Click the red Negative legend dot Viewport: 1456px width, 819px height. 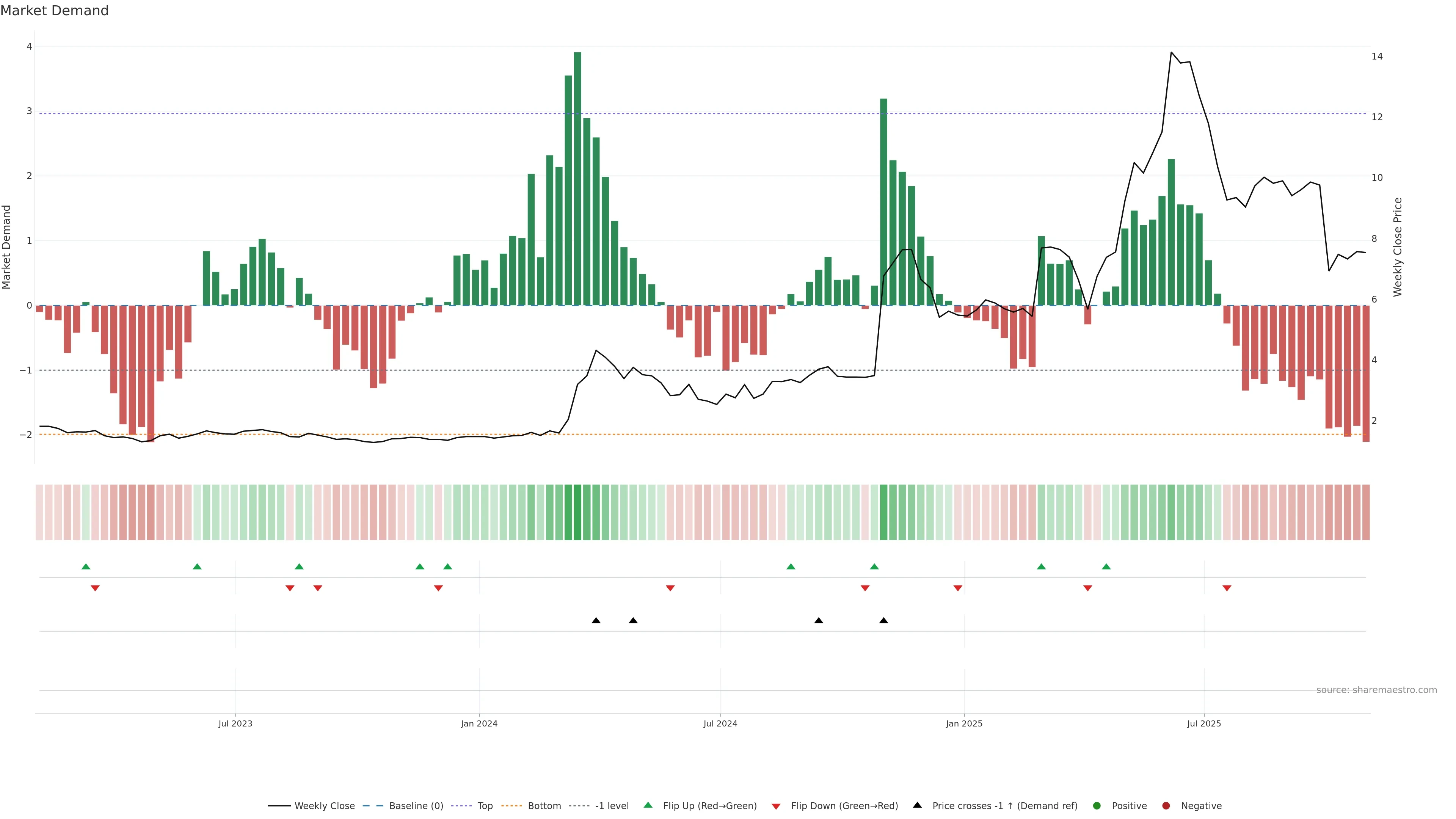pos(1166,805)
